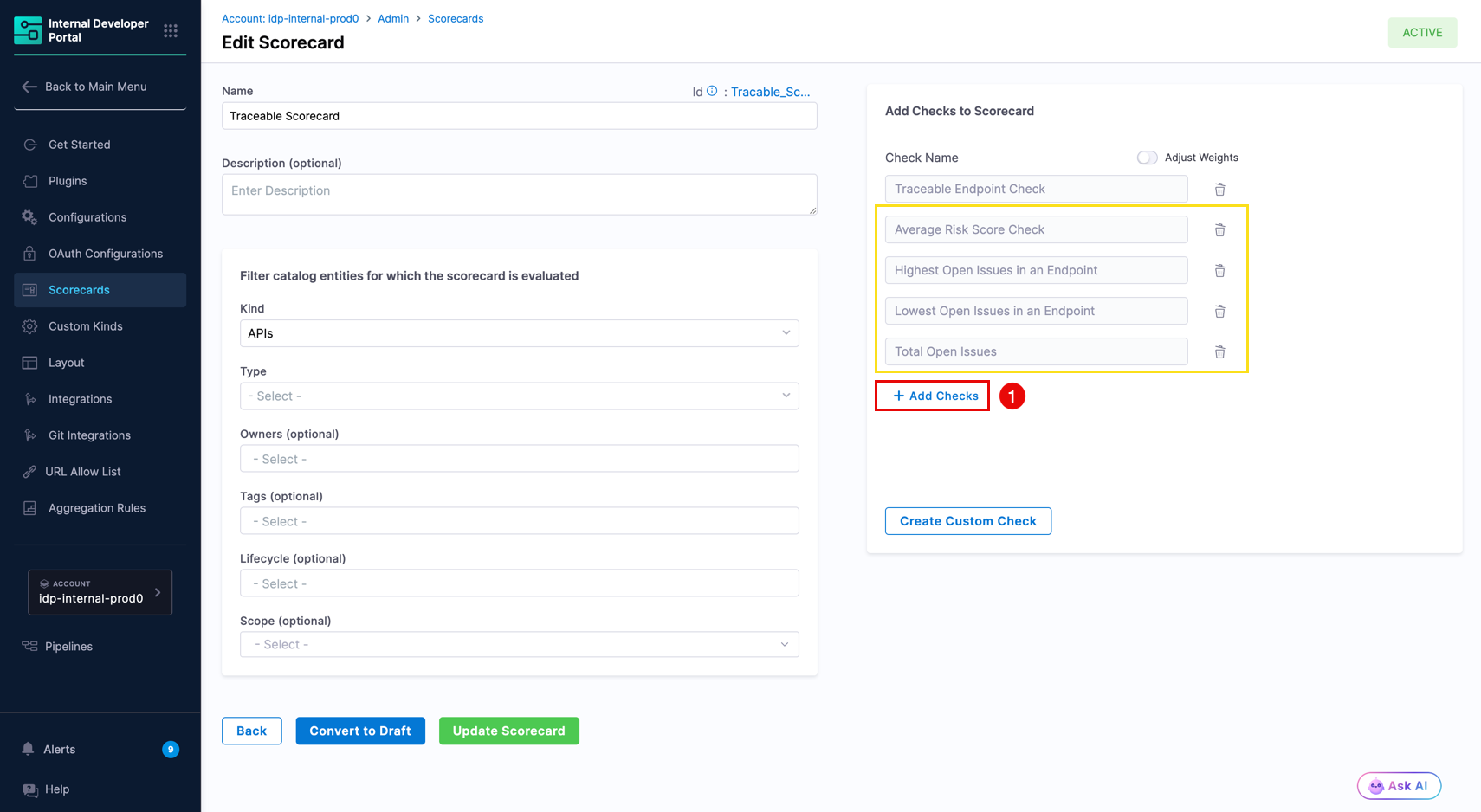Screen dimensions: 1481x812
Task: Toggle the Adjust Weights switch
Action: click(x=1147, y=158)
